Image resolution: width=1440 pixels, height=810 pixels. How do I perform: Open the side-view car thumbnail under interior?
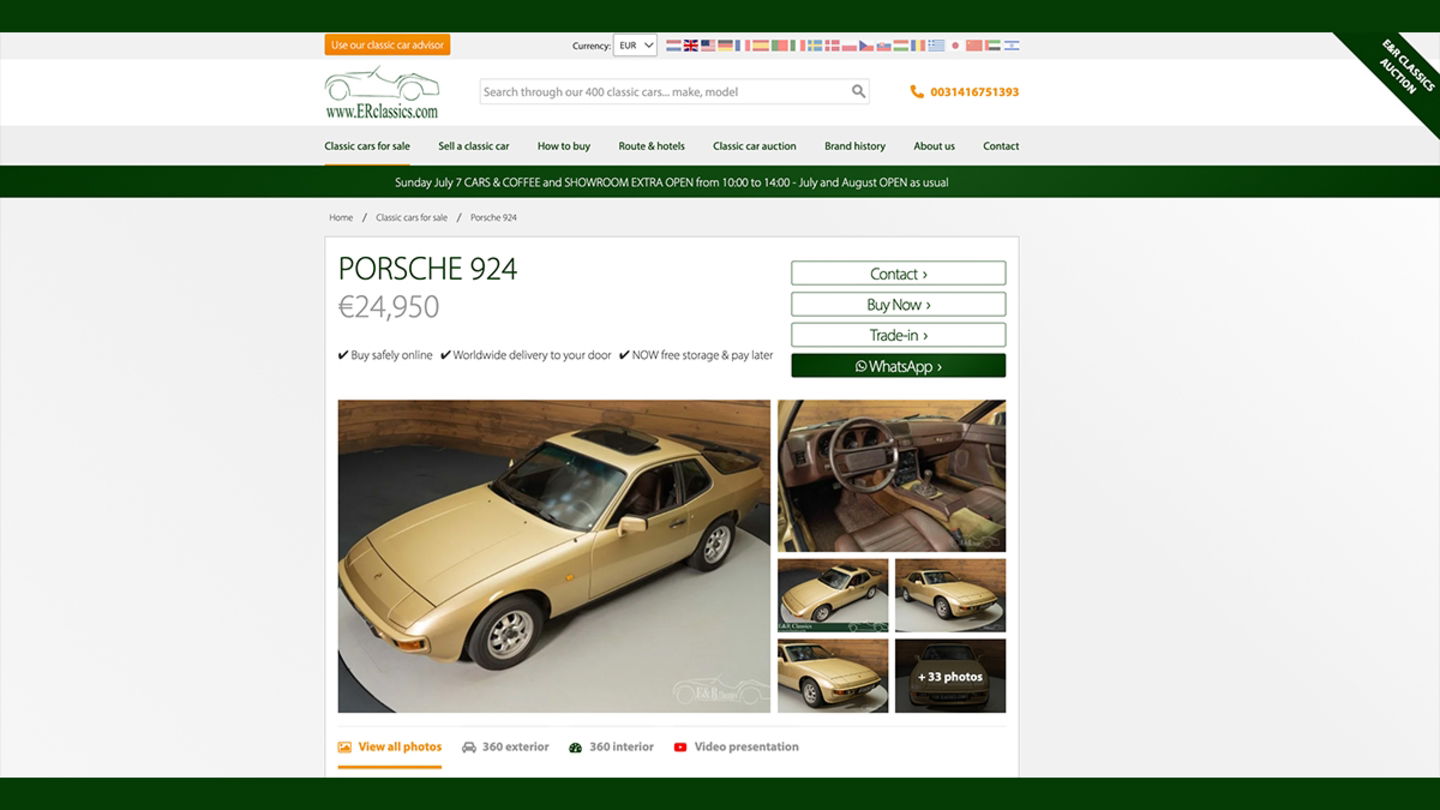(950, 595)
